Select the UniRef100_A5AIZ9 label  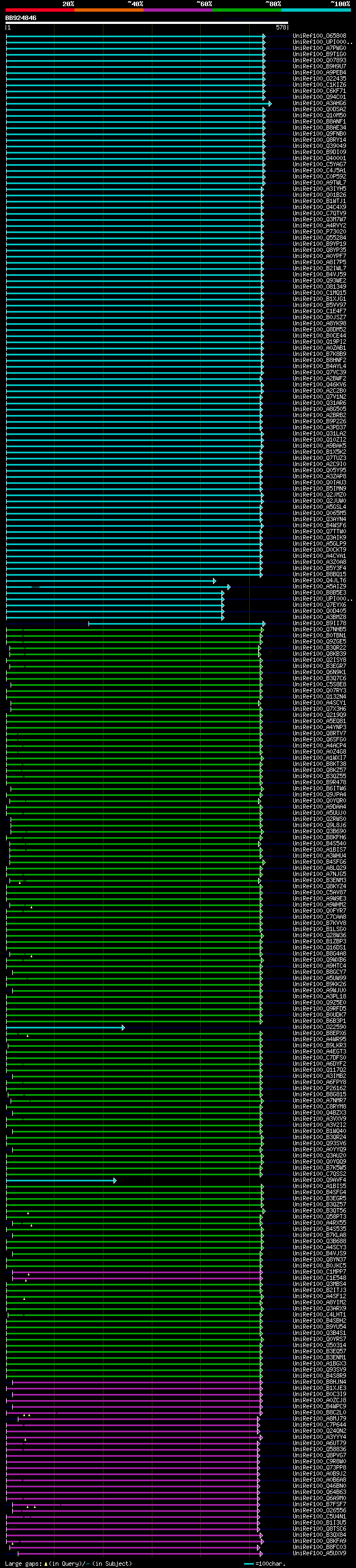point(319,587)
